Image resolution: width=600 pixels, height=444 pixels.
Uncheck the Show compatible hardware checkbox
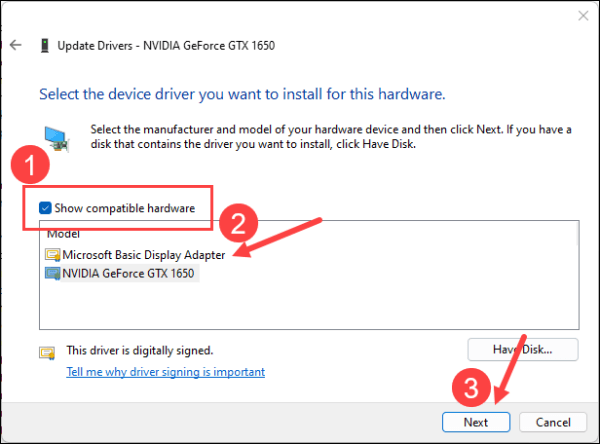tap(46, 208)
